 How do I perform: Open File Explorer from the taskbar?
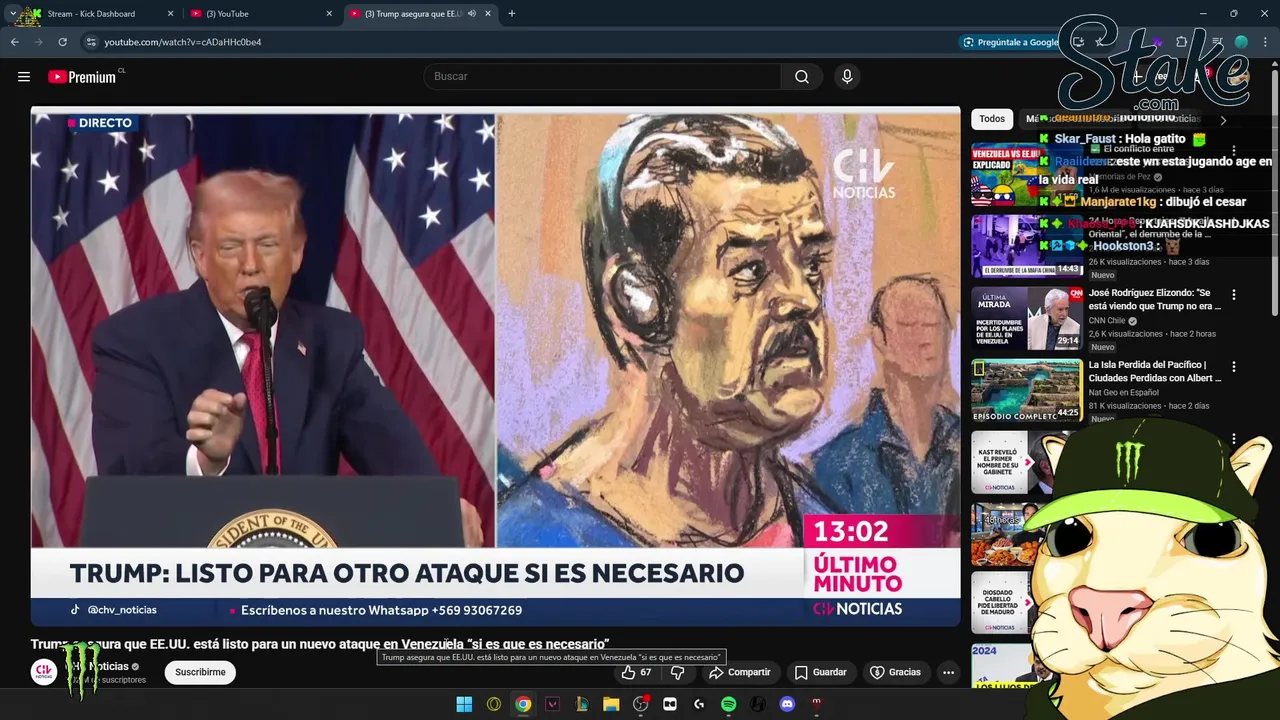(x=611, y=704)
